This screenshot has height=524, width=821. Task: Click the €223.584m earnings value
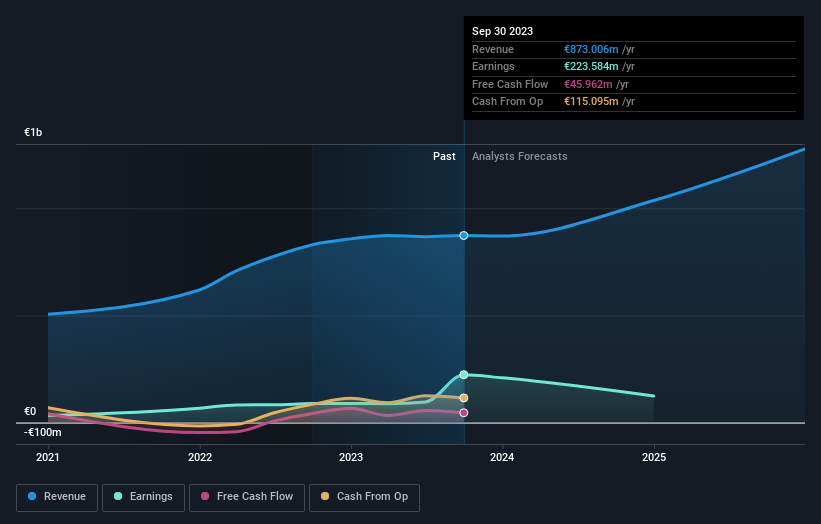click(591, 66)
